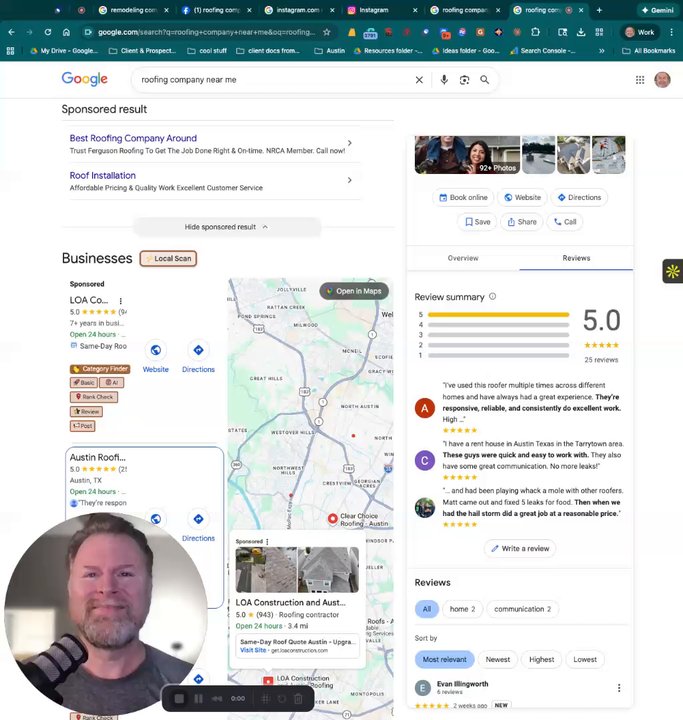The image size is (683, 720).
Task: Click the yellow asterisk side extension button
Action: coord(672,271)
